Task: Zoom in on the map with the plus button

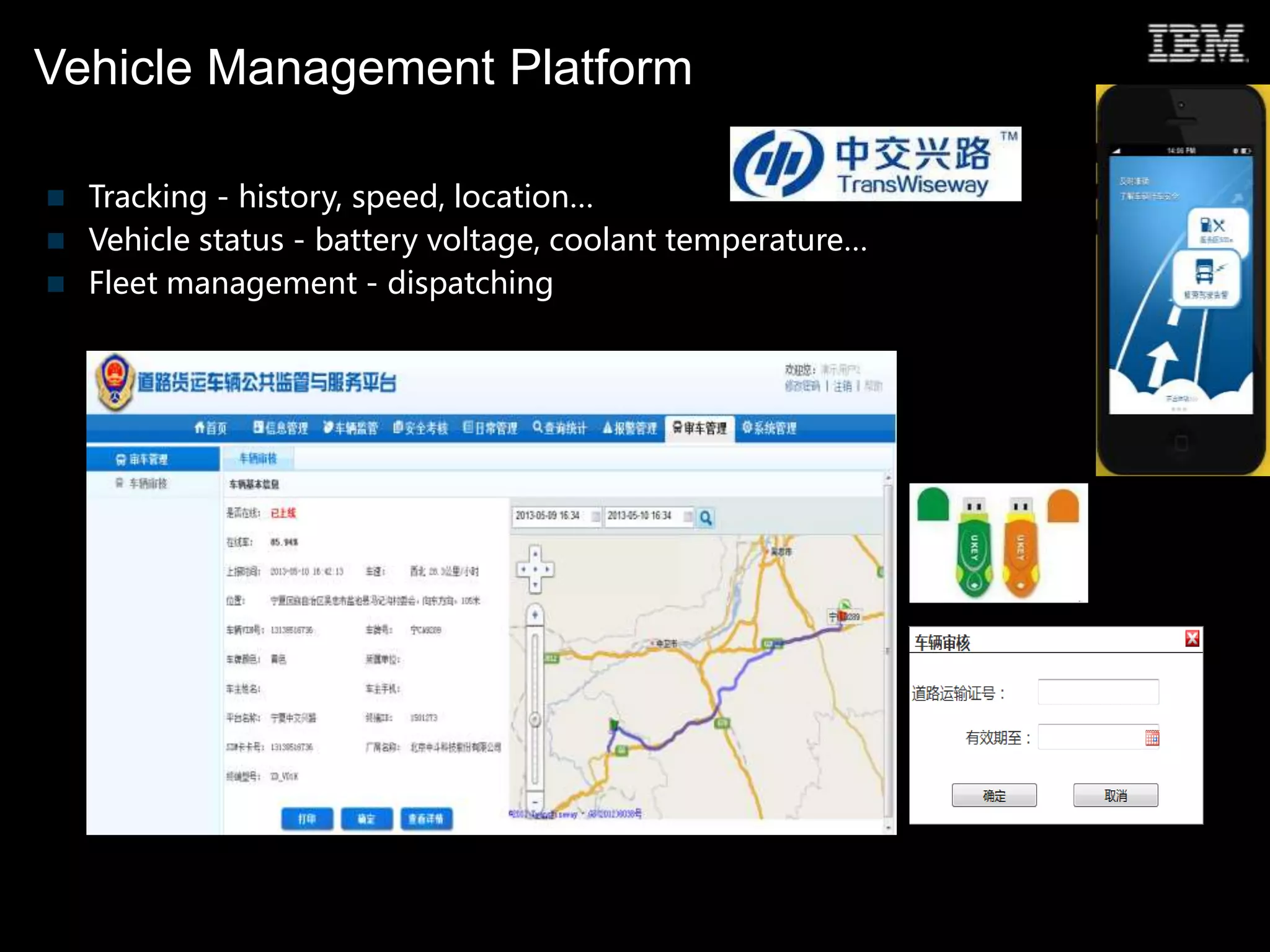Action: [535, 615]
